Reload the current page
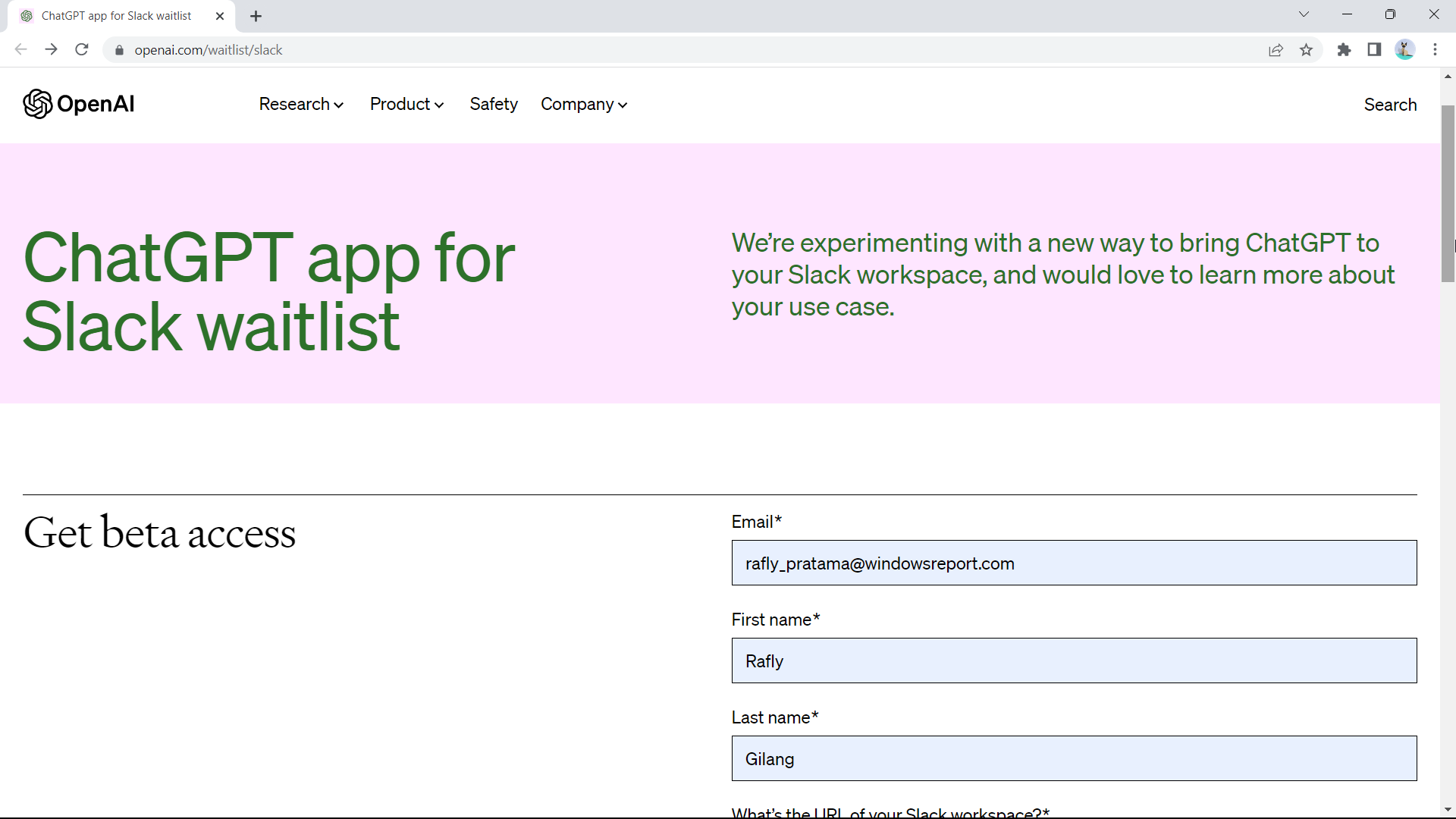This screenshot has width=1456, height=819. 81,49
